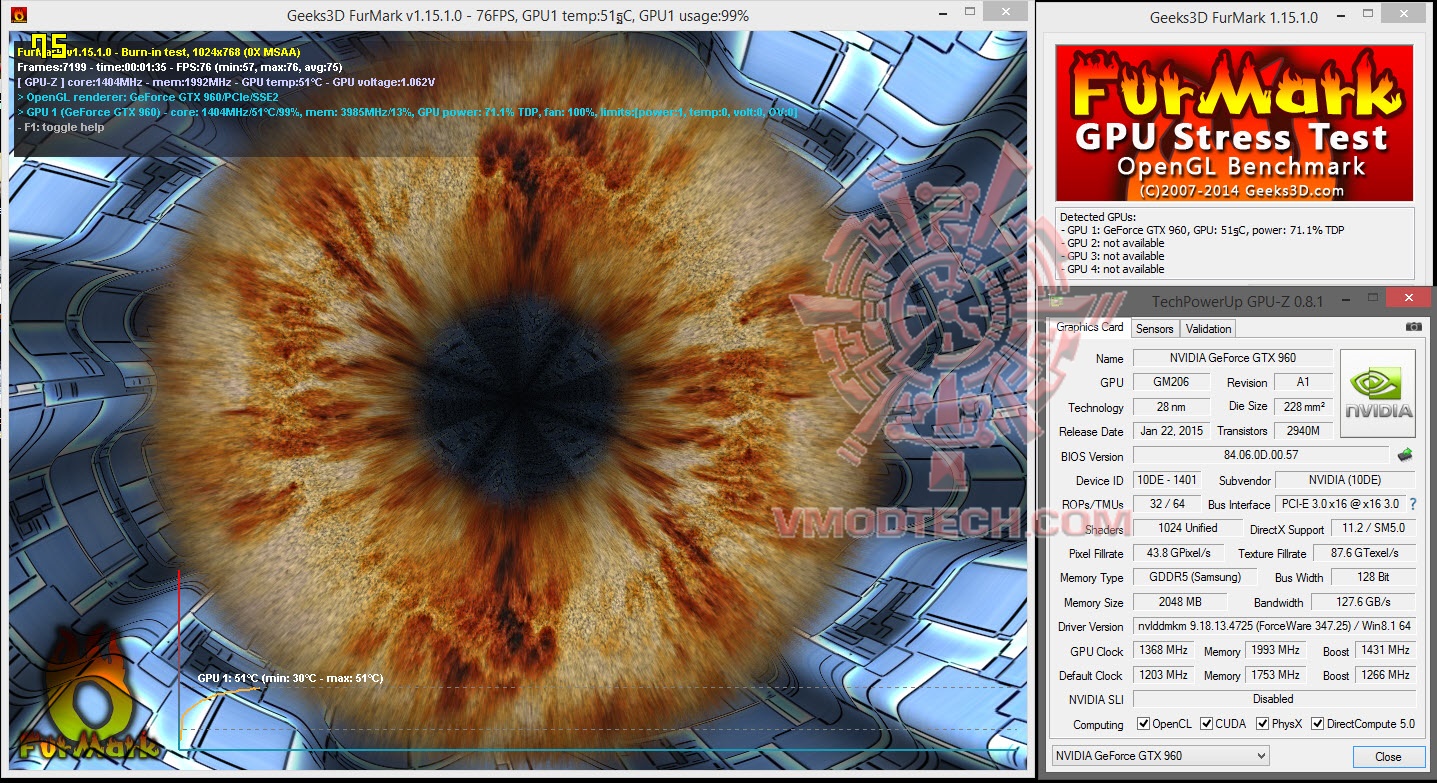
Task: Click the NVIDIA SLI field showing Disabled
Action: (1275, 699)
